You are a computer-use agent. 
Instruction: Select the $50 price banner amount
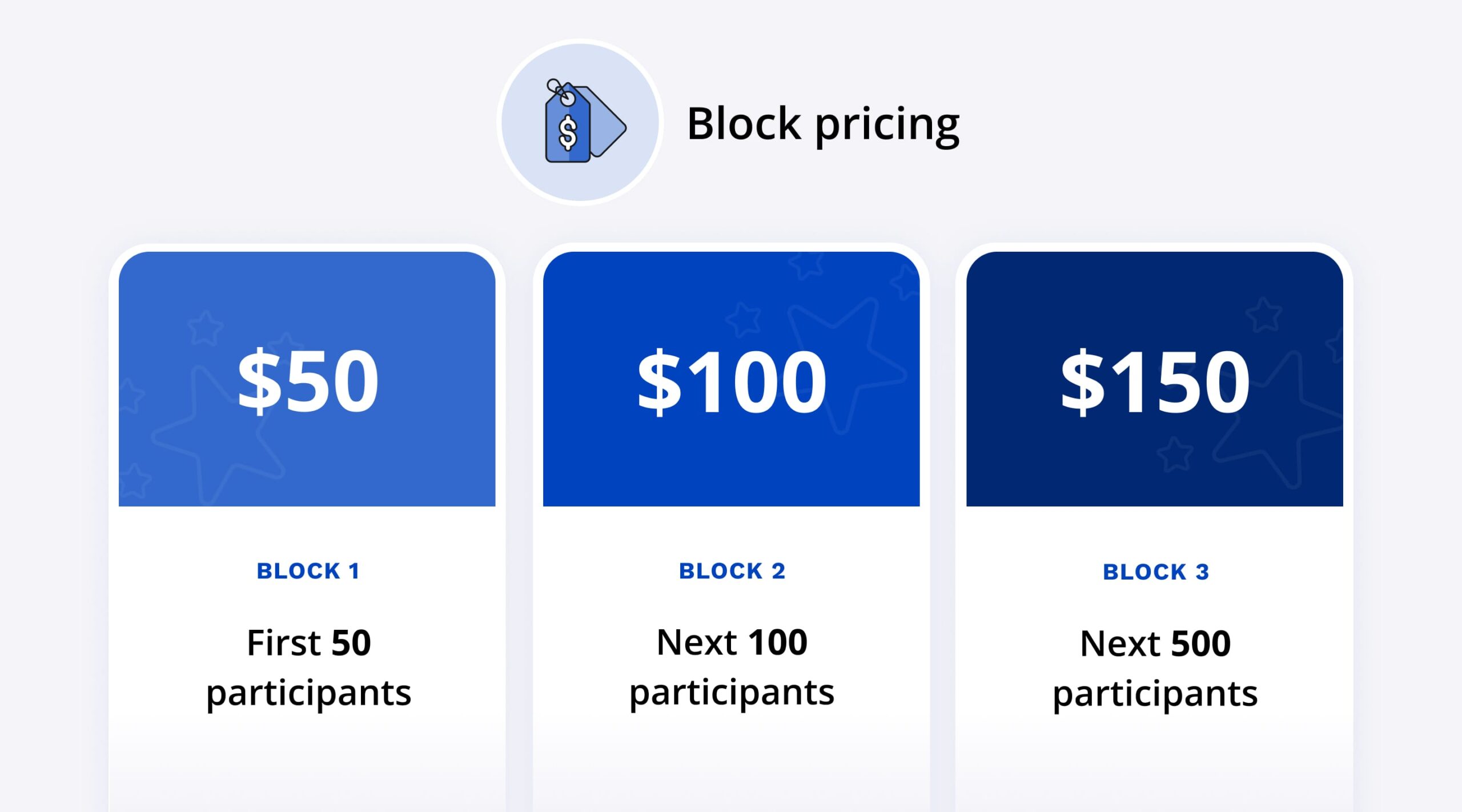[x=308, y=381]
